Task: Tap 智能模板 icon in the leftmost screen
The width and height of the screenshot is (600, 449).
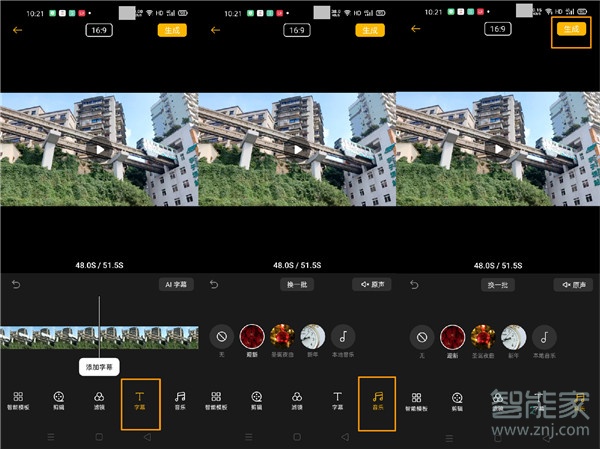Action: [18, 400]
